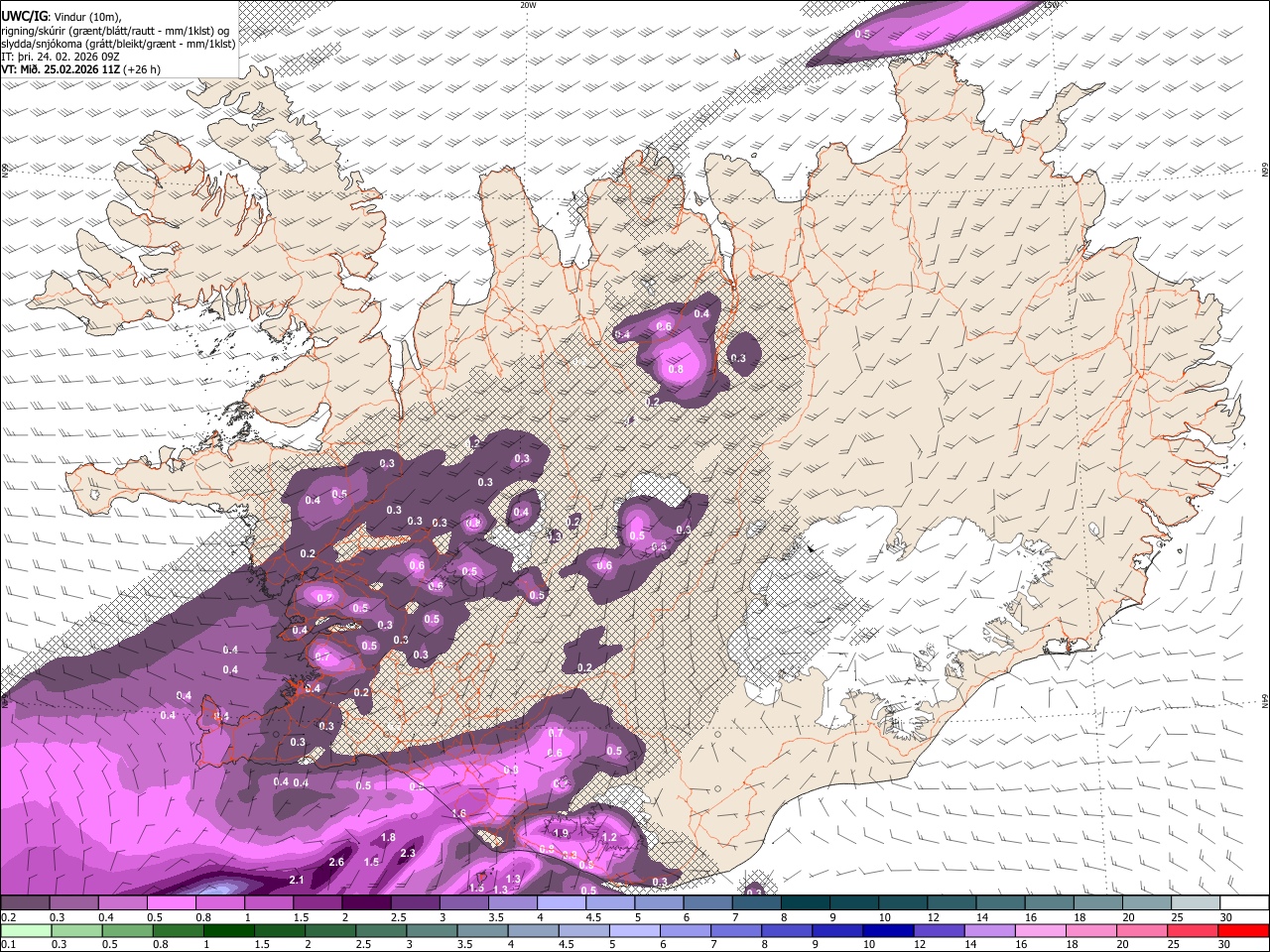Click the pale green 0.1 swatch in rain scale
Viewport: 1270px width, 952px height.
pyautogui.click(x=26, y=930)
